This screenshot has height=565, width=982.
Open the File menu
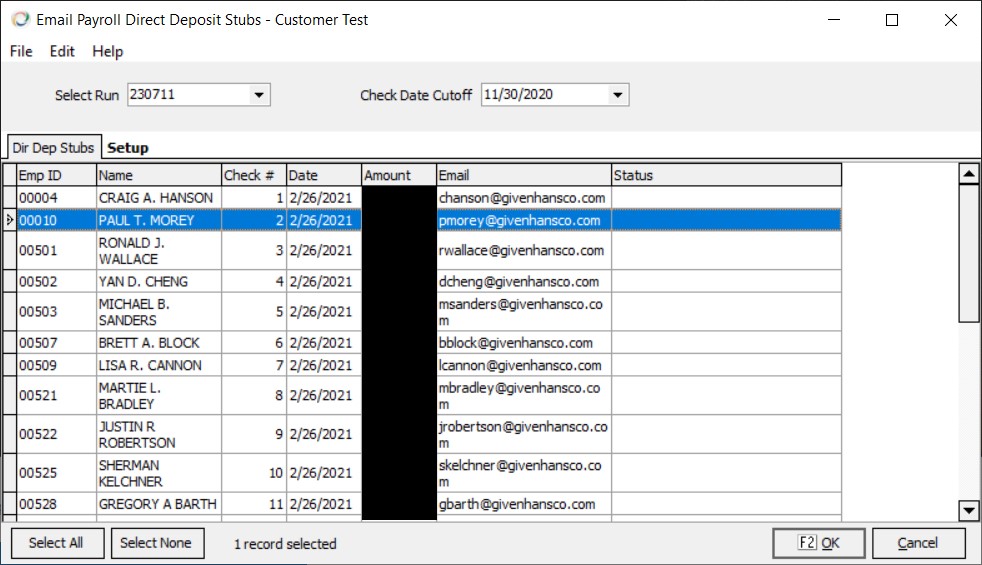tap(21, 51)
